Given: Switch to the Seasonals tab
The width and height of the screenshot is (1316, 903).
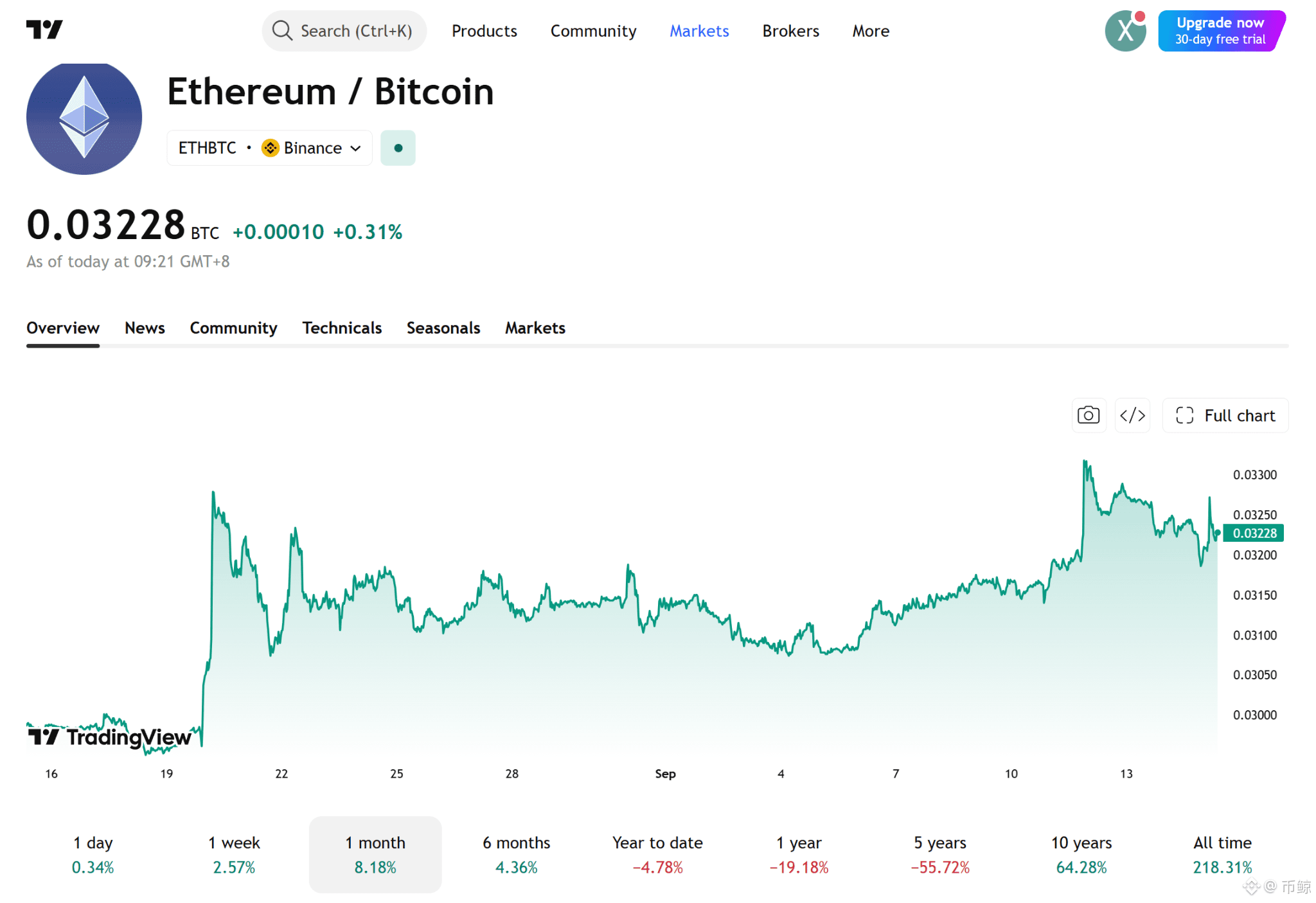Looking at the screenshot, I should click(443, 328).
